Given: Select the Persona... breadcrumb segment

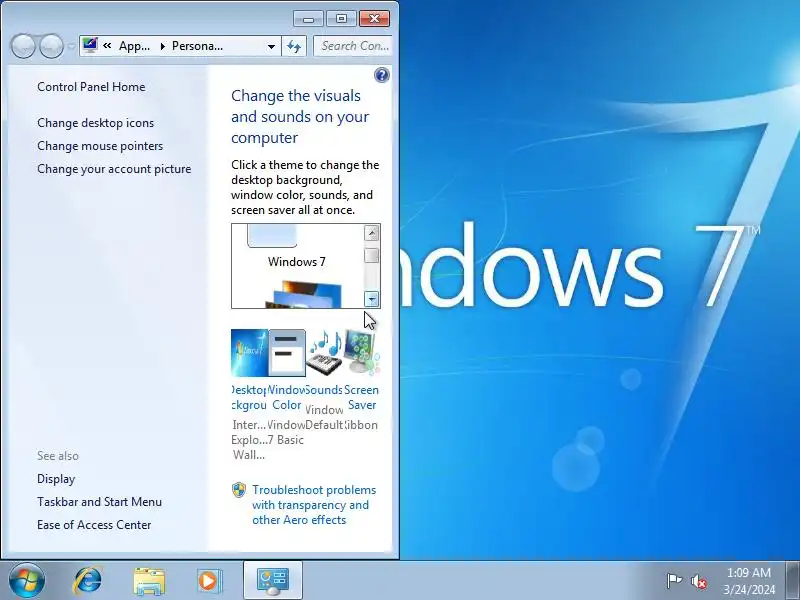Looking at the screenshot, I should click(x=197, y=46).
